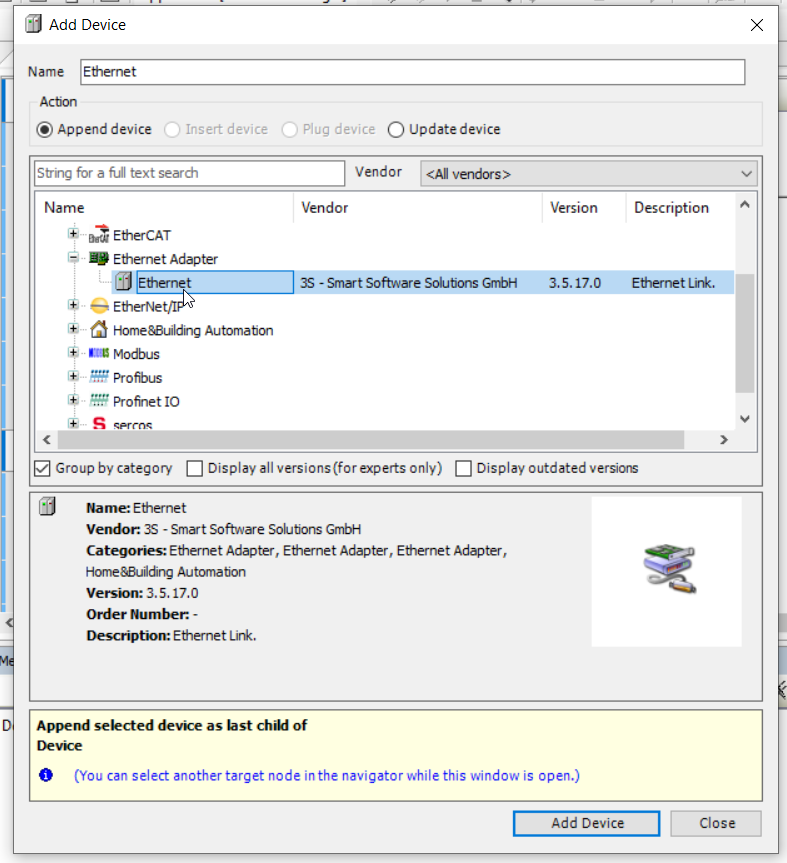Expand the Home&Building Automation node
787x863 pixels.
(x=73, y=328)
